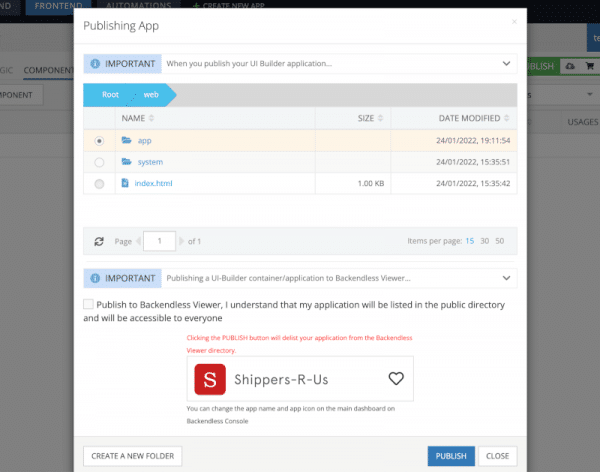Expand the first IMPORTANT notice about publishing

coord(506,64)
